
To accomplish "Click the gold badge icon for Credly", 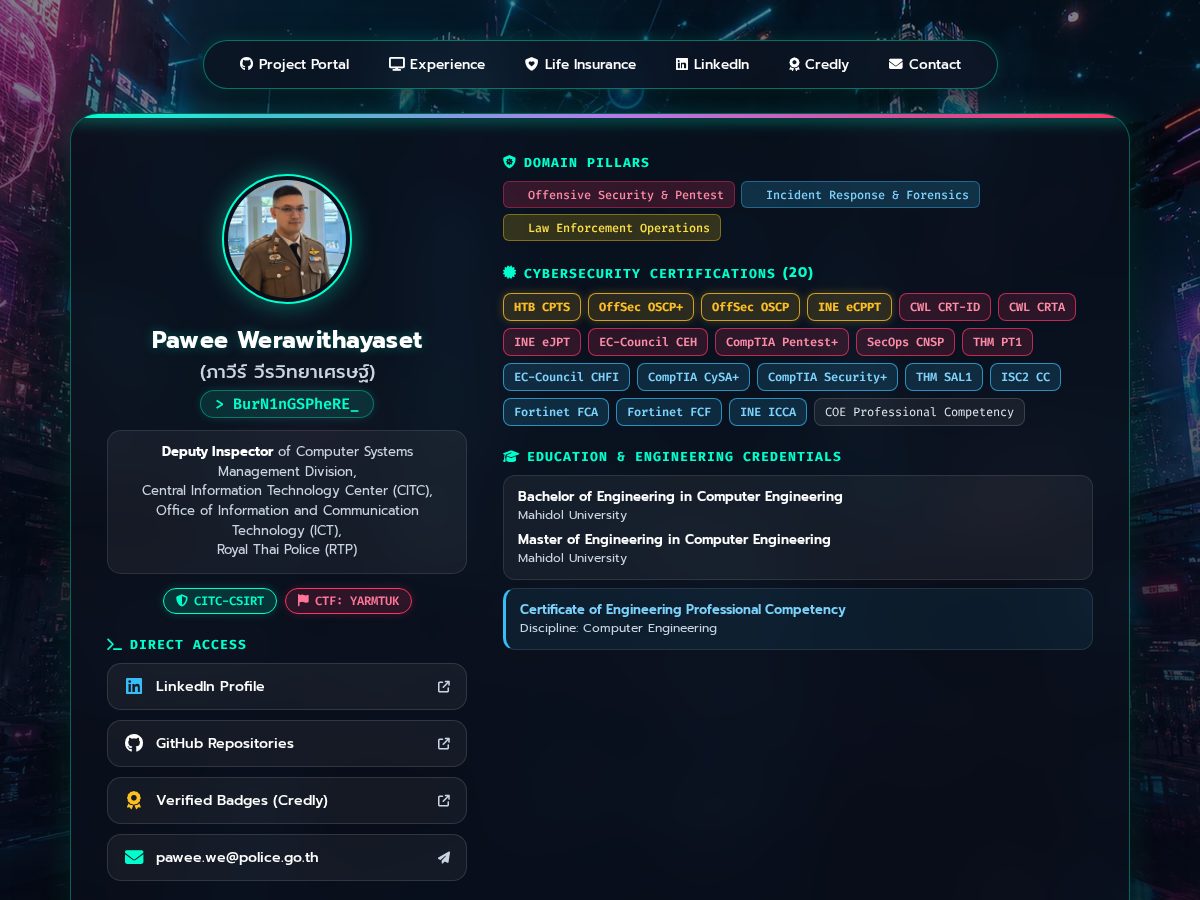I will pos(134,800).
